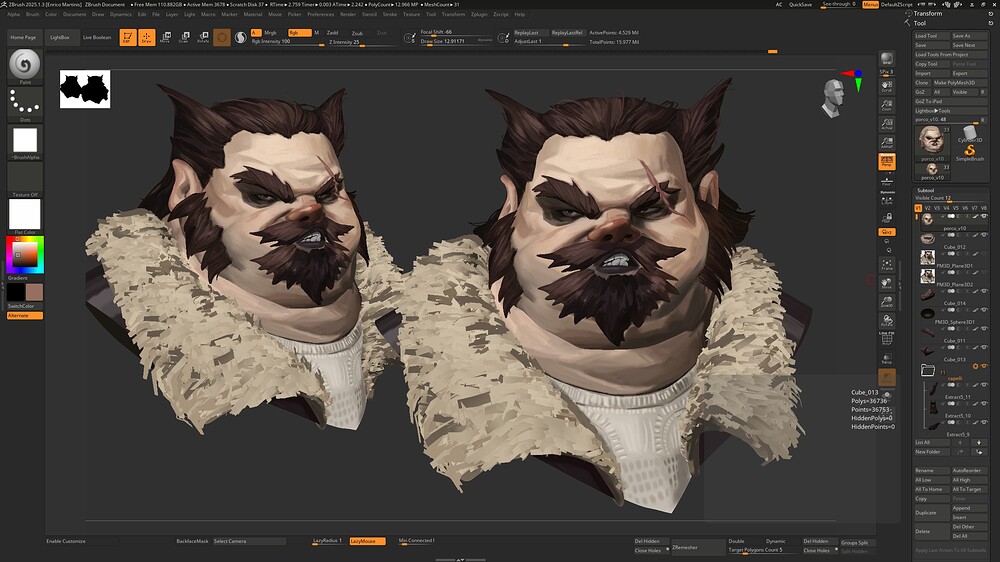The width and height of the screenshot is (1000, 562).
Task: Click the orange sculptris sphere icon
Action: pyautogui.click(x=221, y=38)
